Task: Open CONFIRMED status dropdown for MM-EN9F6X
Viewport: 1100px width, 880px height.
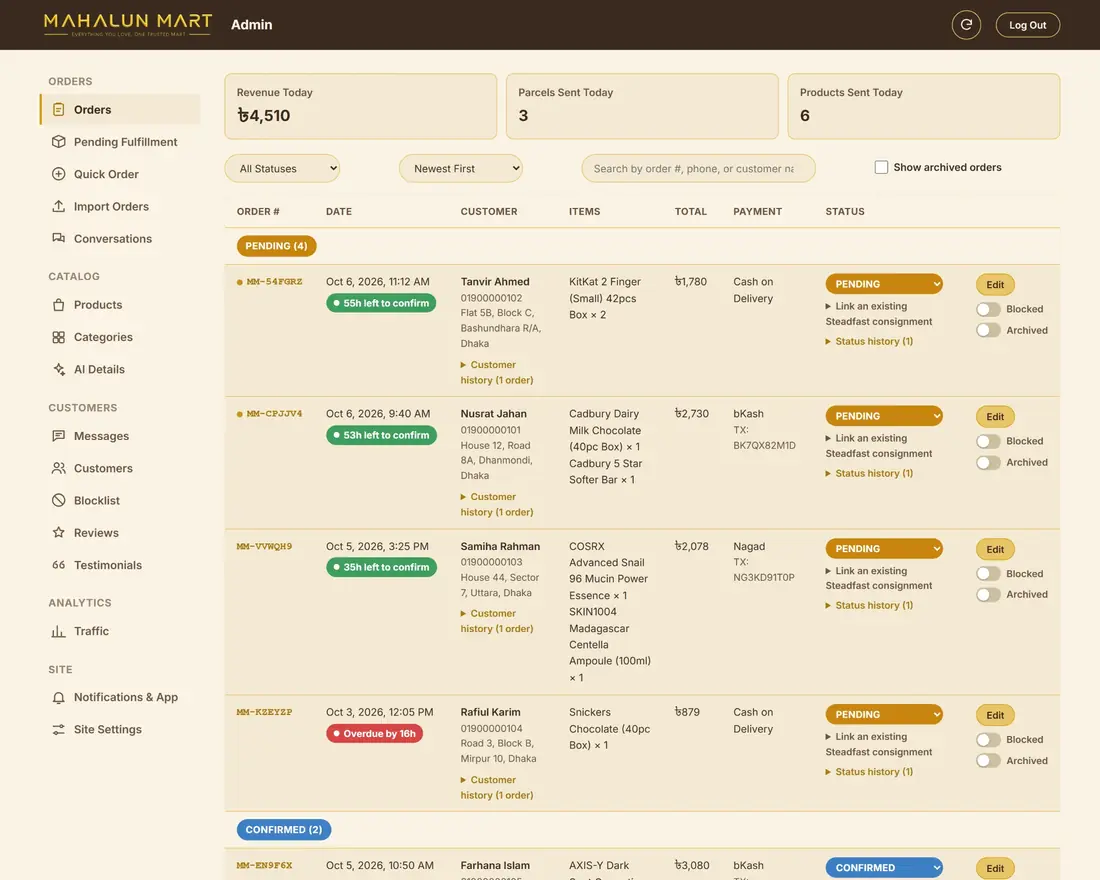Action: click(884, 867)
